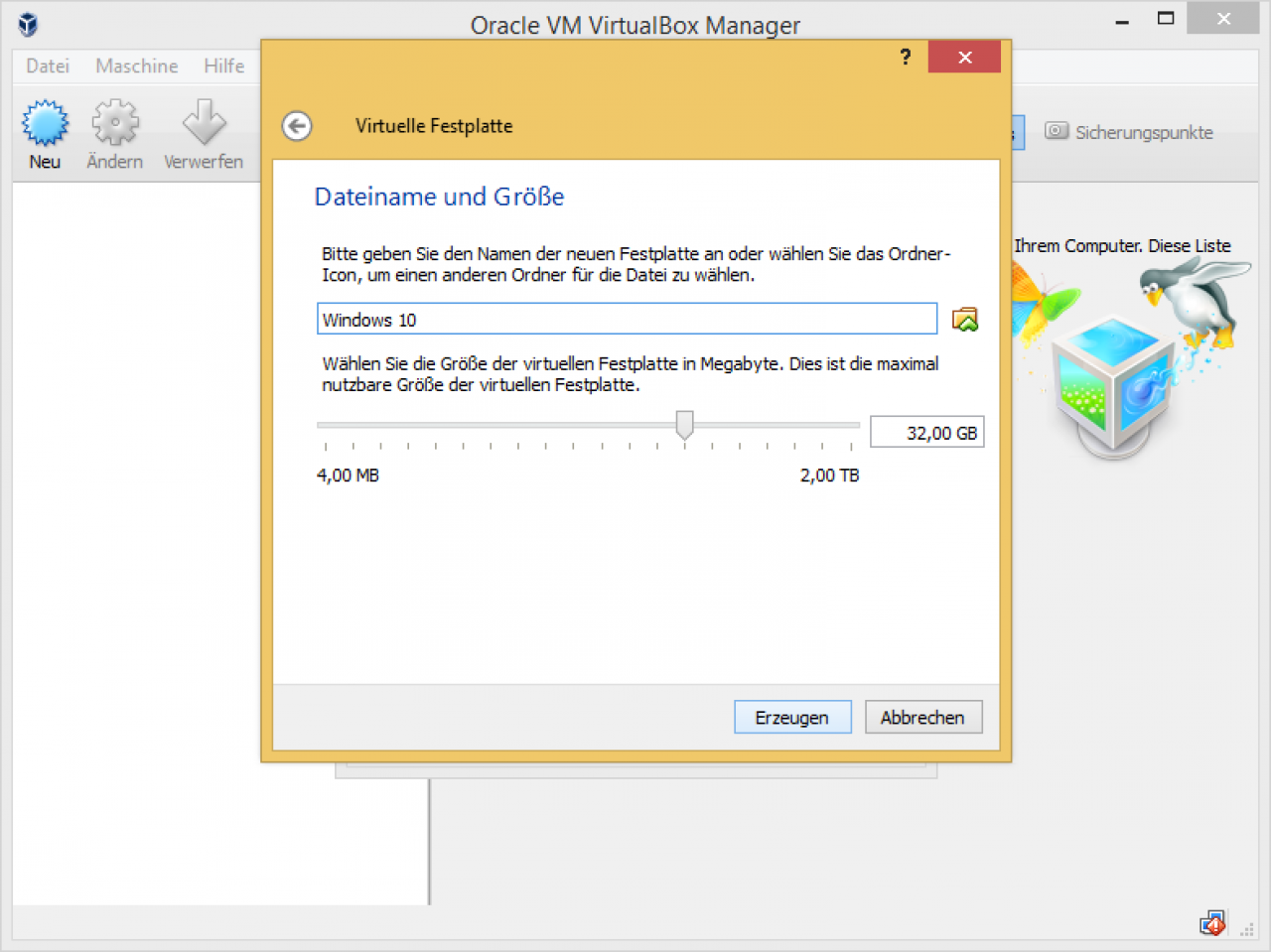Click the disk size slider handle
The width and height of the screenshot is (1271, 952).
(684, 425)
